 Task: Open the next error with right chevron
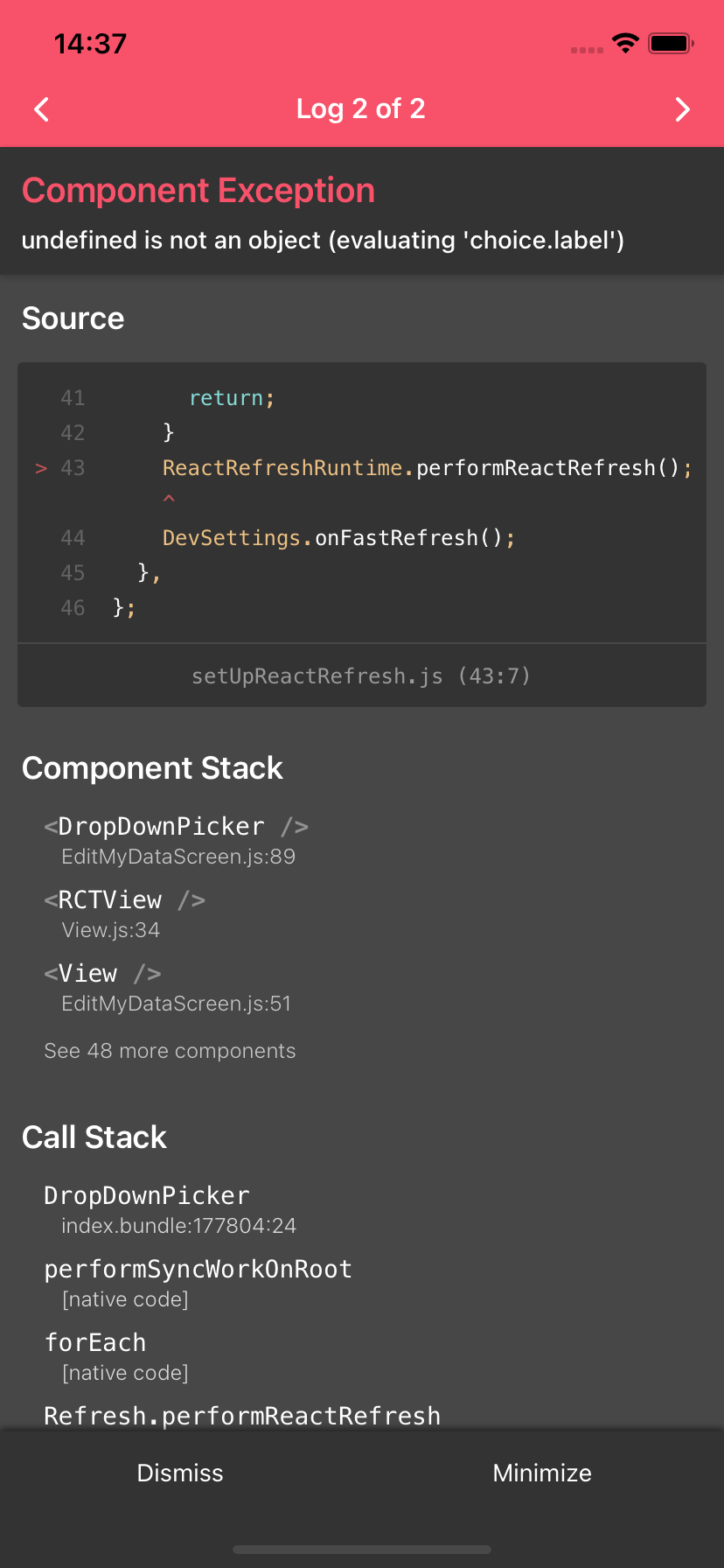coord(683,109)
